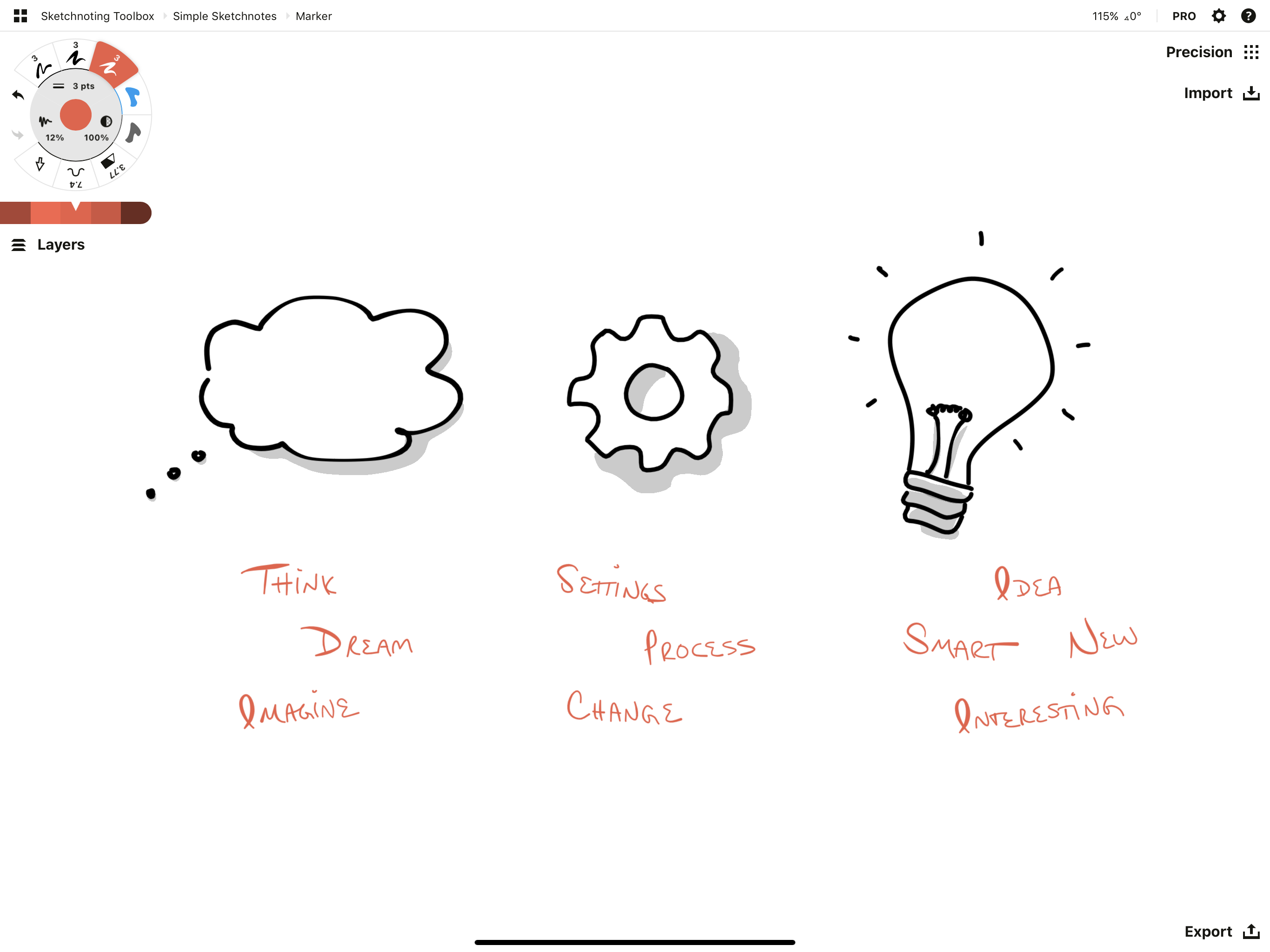The image size is (1270, 952).
Task: Click the brush size indicator
Action: [x=78, y=87]
